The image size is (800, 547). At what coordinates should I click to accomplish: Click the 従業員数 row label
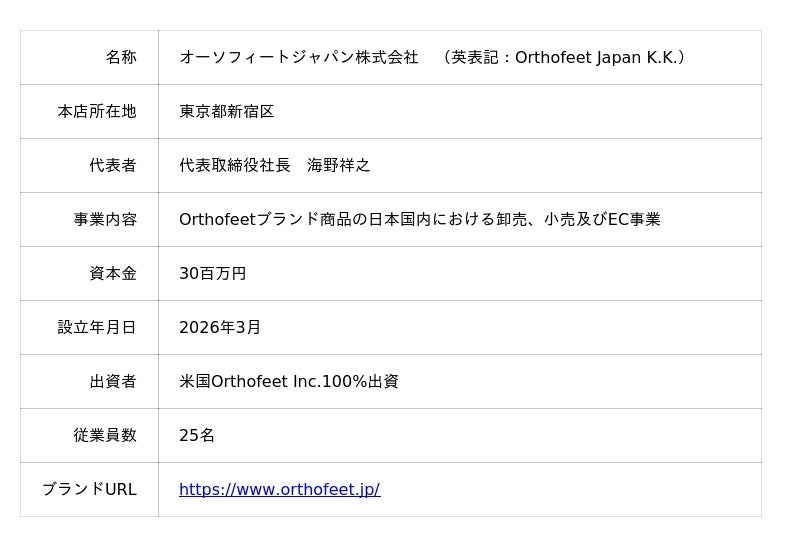(x=105, y=435)
